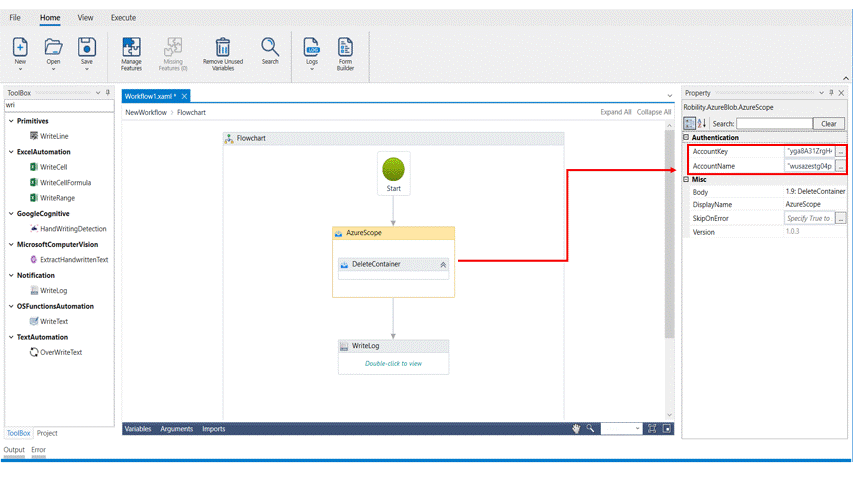Click the Logs icon

312,47
